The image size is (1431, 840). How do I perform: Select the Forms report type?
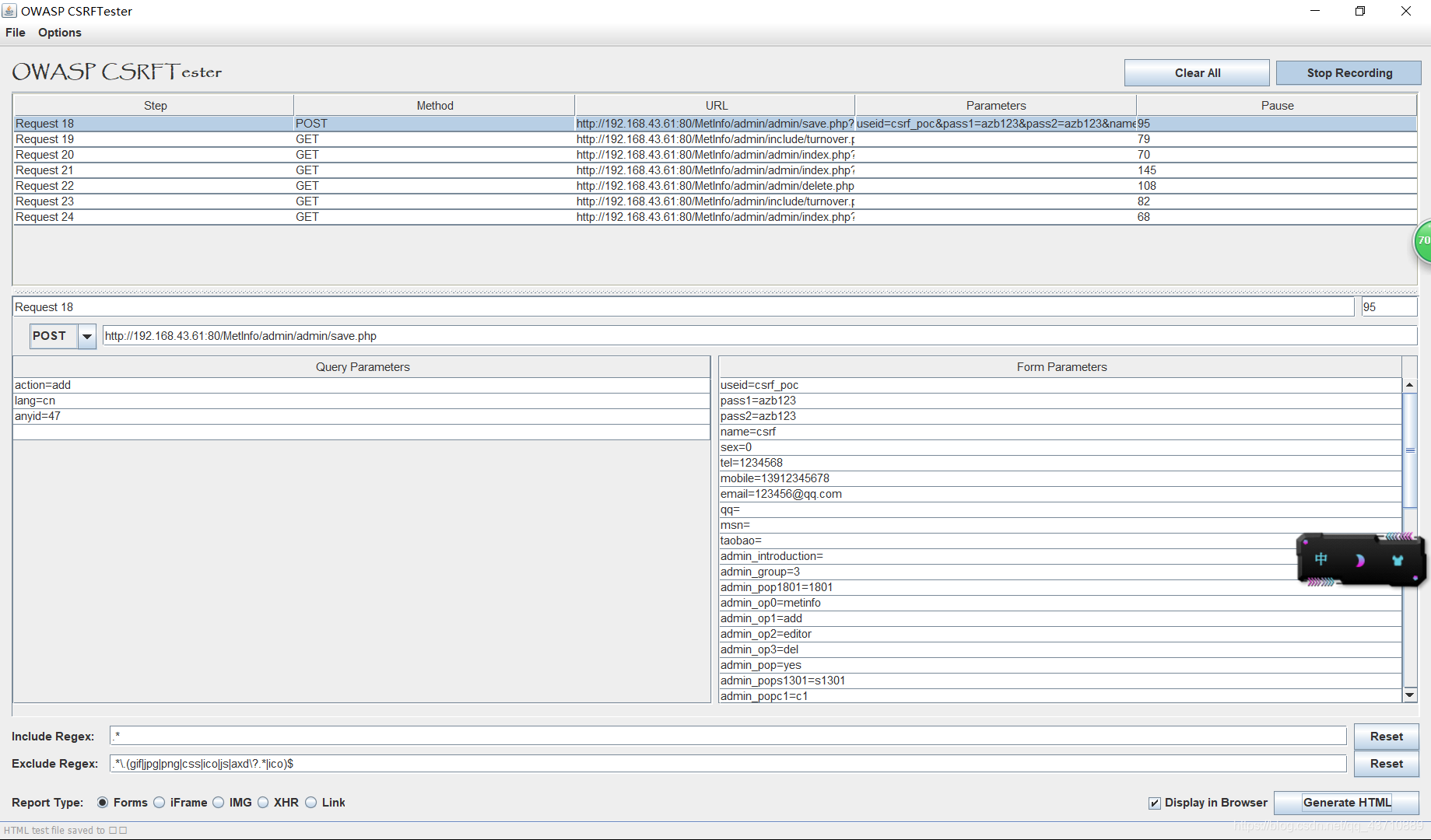click(121, 803)
